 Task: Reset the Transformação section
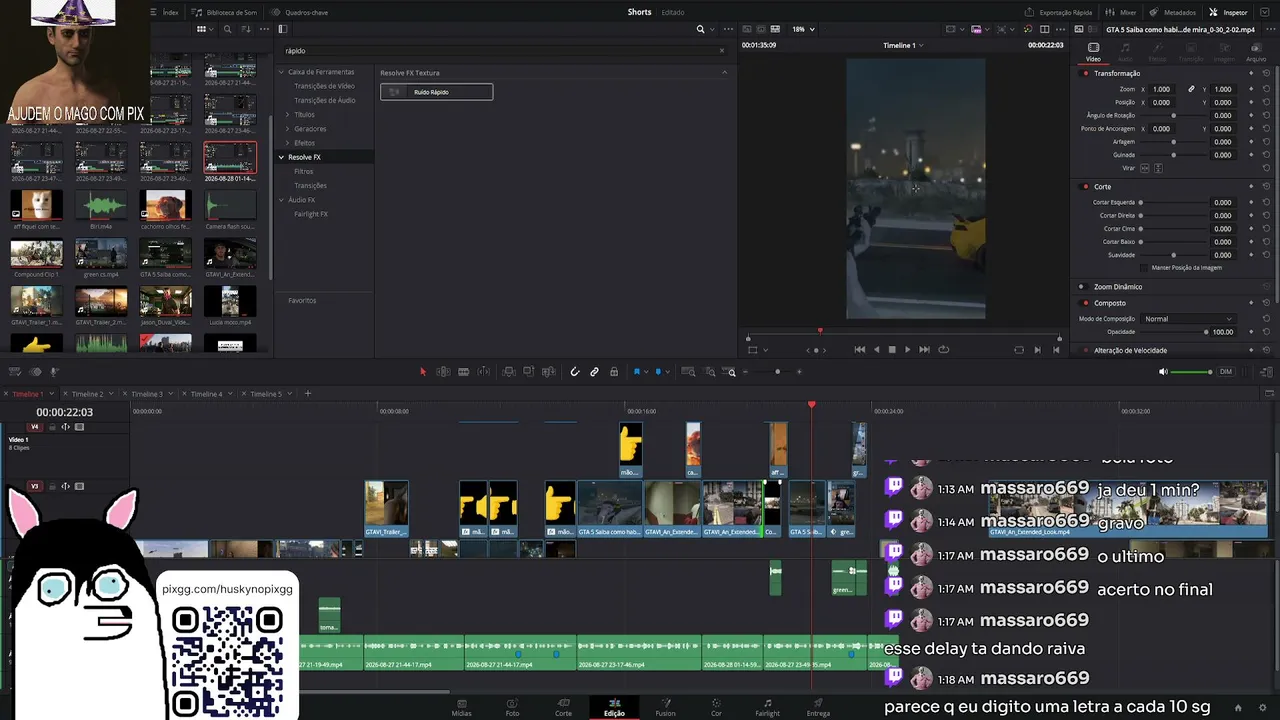(x=1266, y=73)
